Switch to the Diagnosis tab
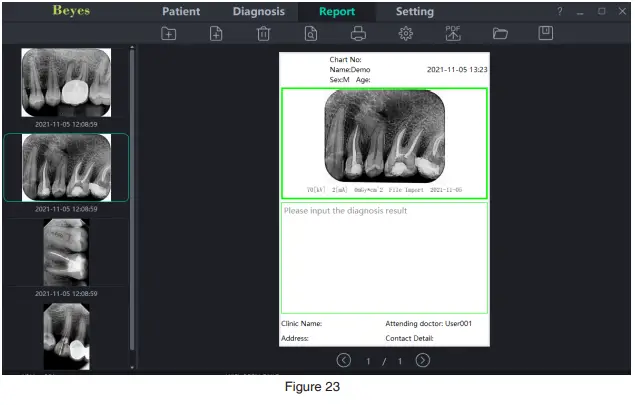Screen dimensions: 635x405 coord(258,12)
